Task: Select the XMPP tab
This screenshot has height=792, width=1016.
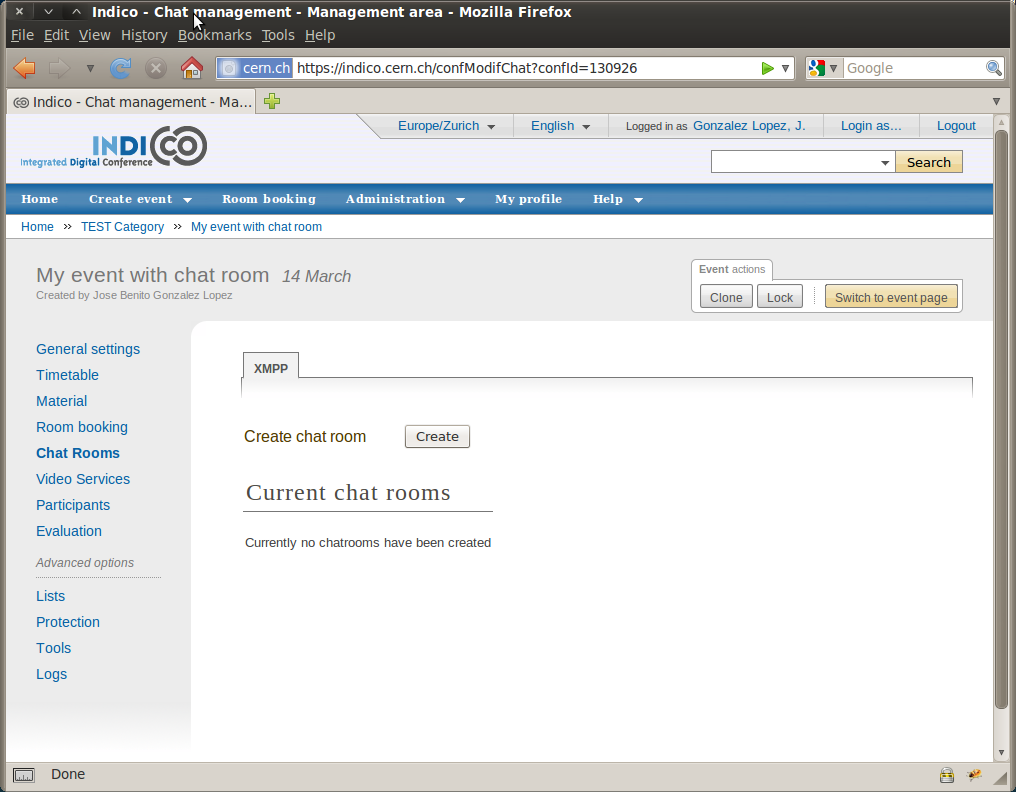Action: tap(271, 368)
